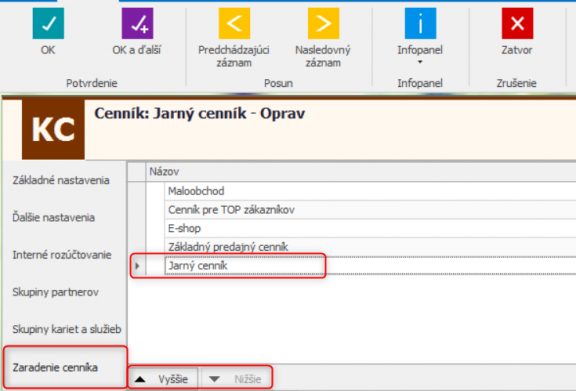Confirm with the teal OK checkmark icon
This screenshot has height=391, width=576.
48,23
